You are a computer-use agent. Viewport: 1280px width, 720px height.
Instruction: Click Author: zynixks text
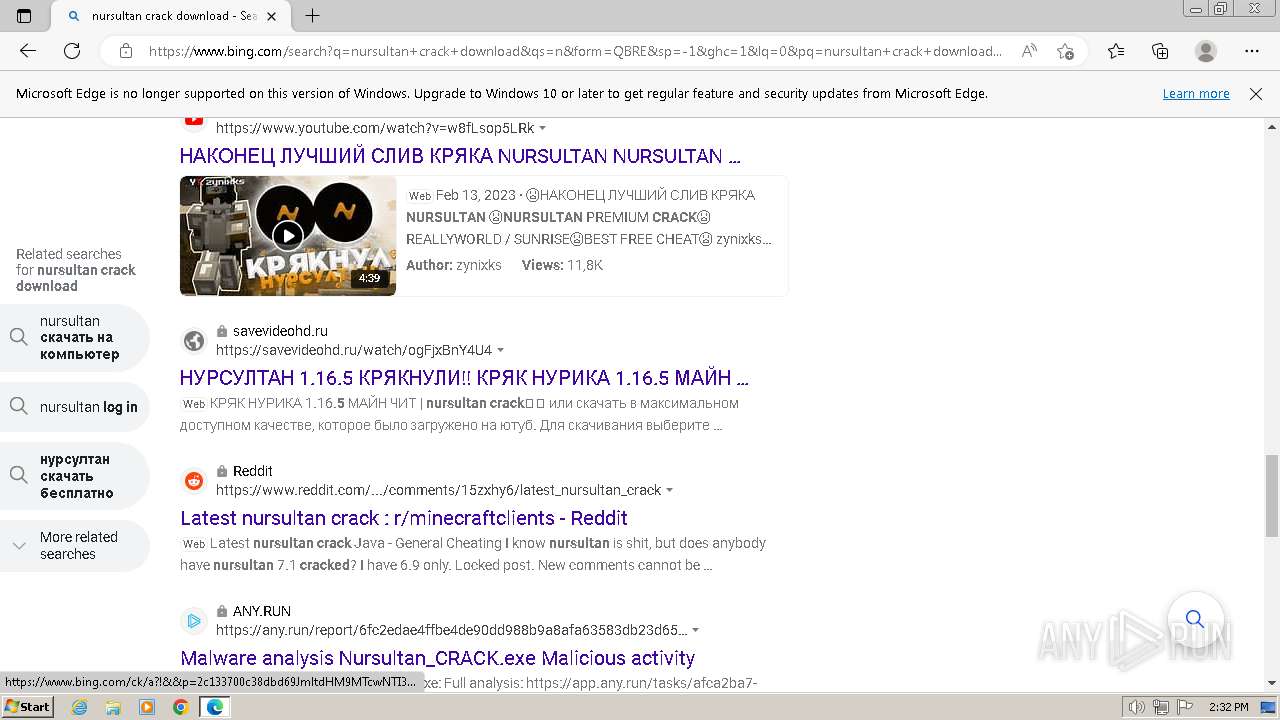click(454, 265)
